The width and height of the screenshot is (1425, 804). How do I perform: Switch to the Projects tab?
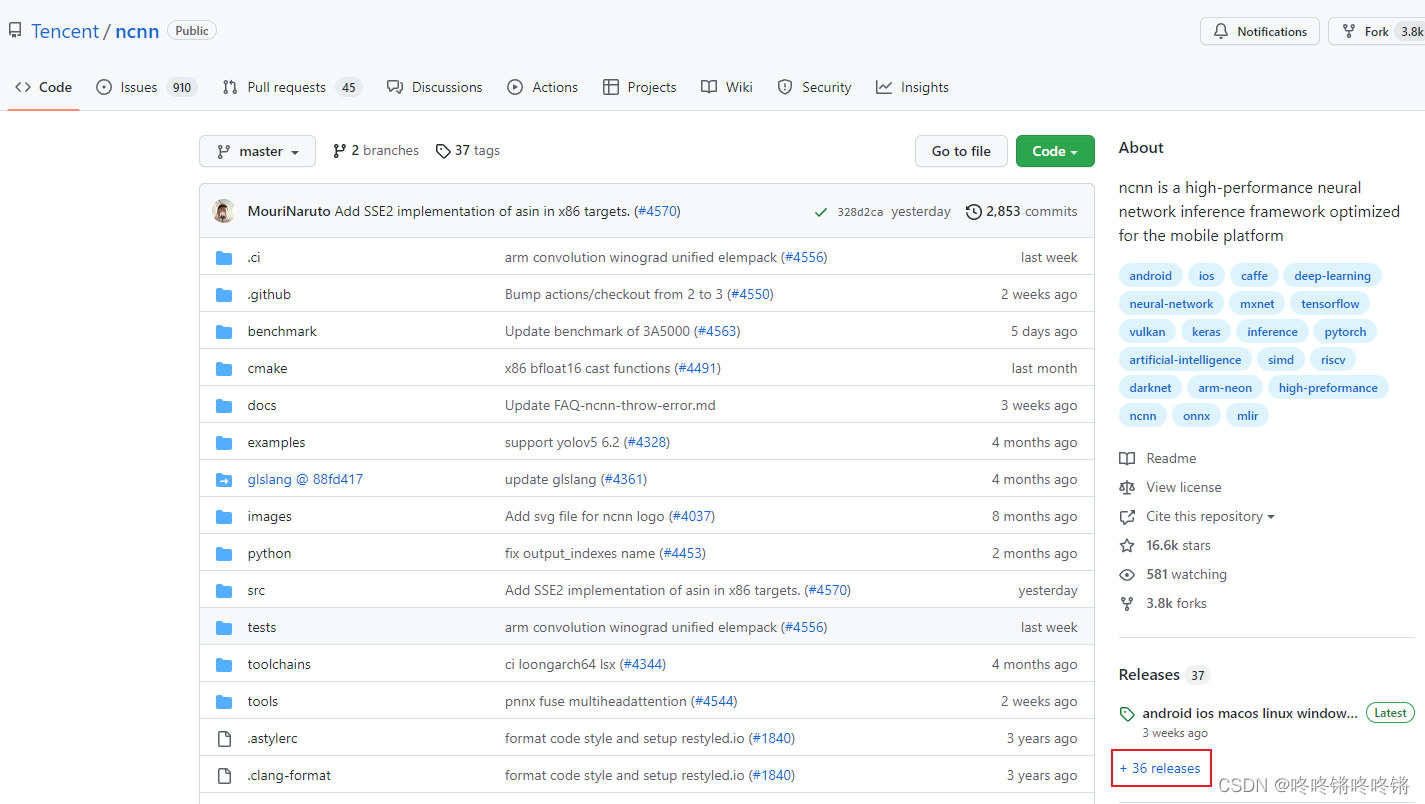[x=640, y=87]
